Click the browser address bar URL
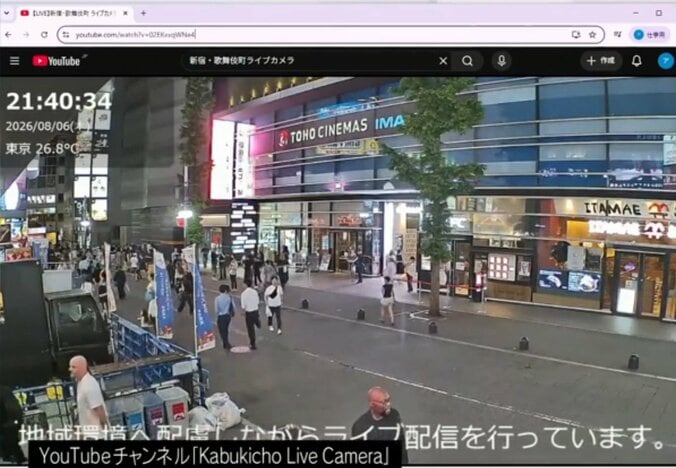Image resolution: width=676 pixels, height=468 pixels. click(135, 34)
